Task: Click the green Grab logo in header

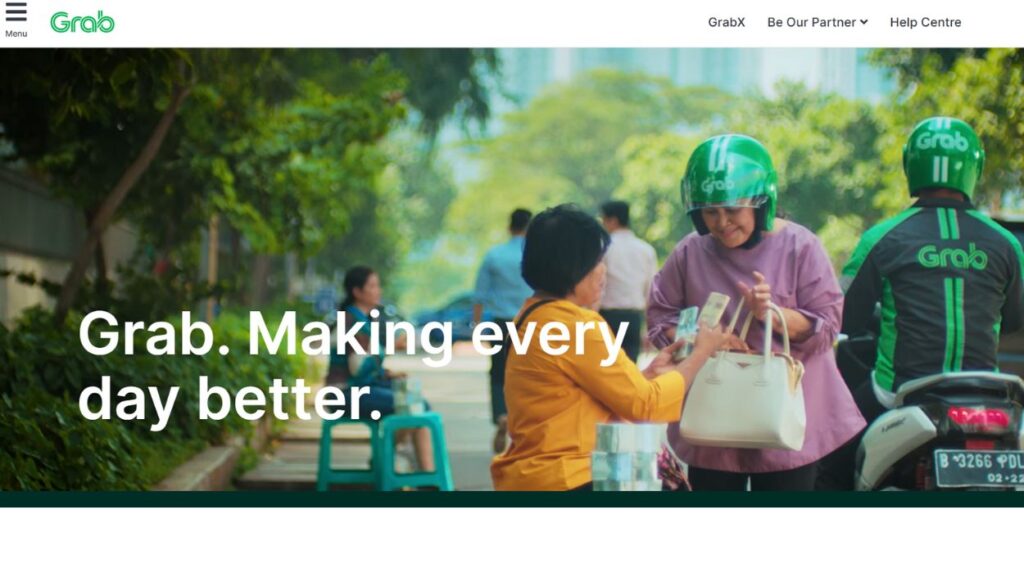Action: [x=82, y=22]
